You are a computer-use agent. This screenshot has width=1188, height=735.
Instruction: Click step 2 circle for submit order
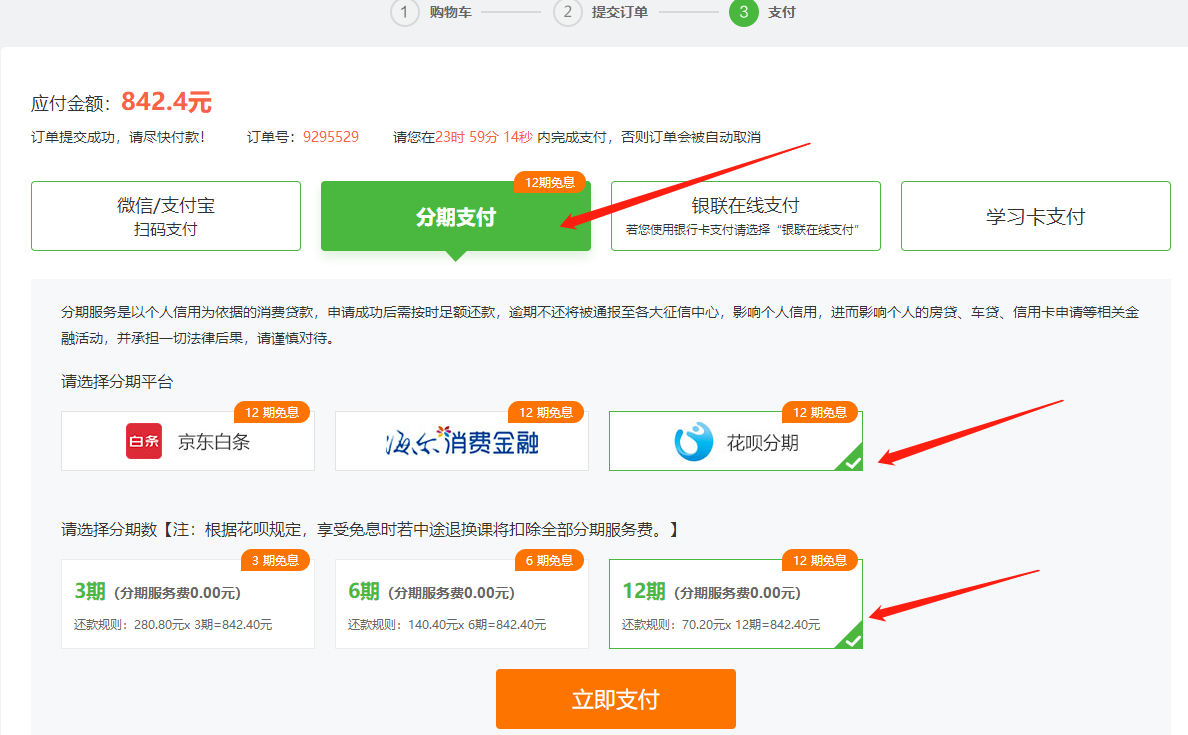coord(567,13)
